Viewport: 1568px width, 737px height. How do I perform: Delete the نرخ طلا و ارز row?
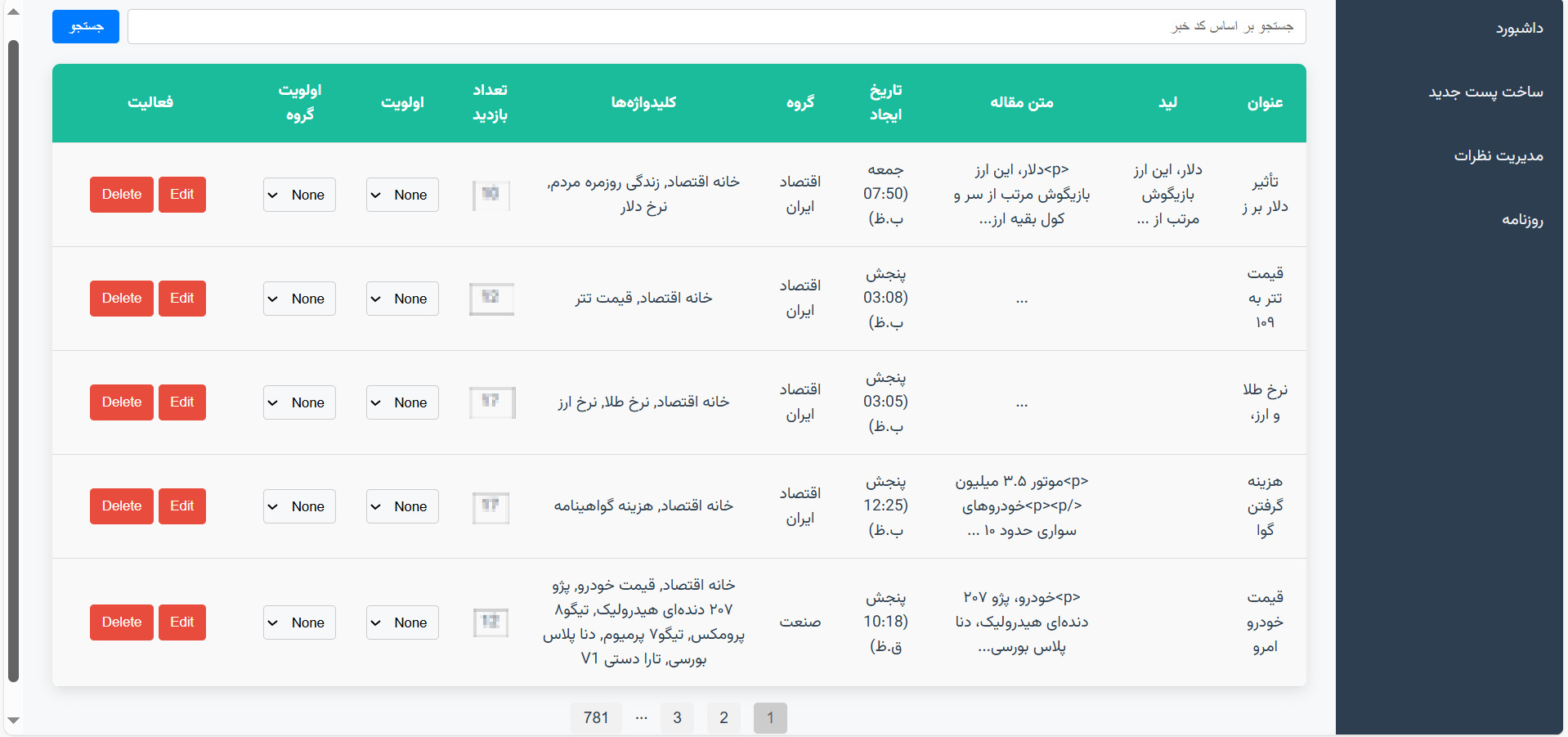(x=122, y=402)
